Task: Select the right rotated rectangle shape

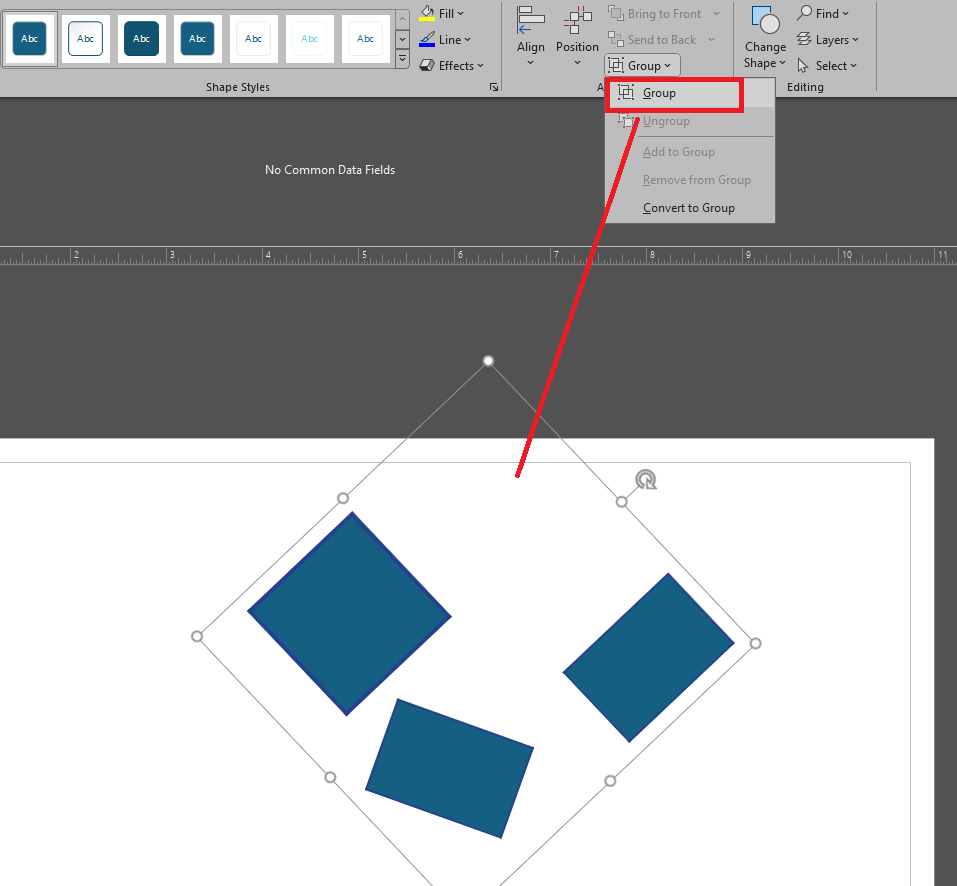Action: (x=648, y=657)
